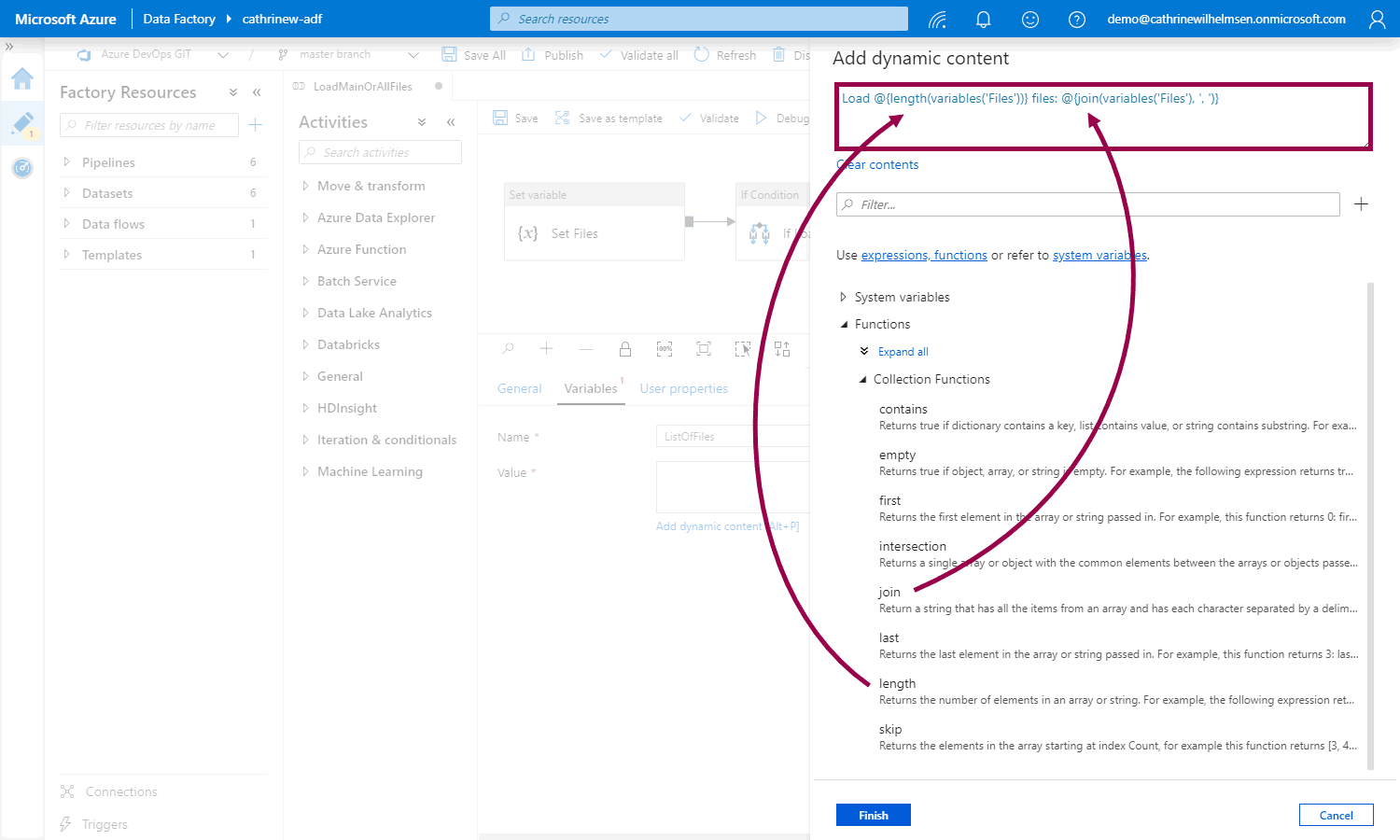Click the Expand all link

[x=903, y=352]
